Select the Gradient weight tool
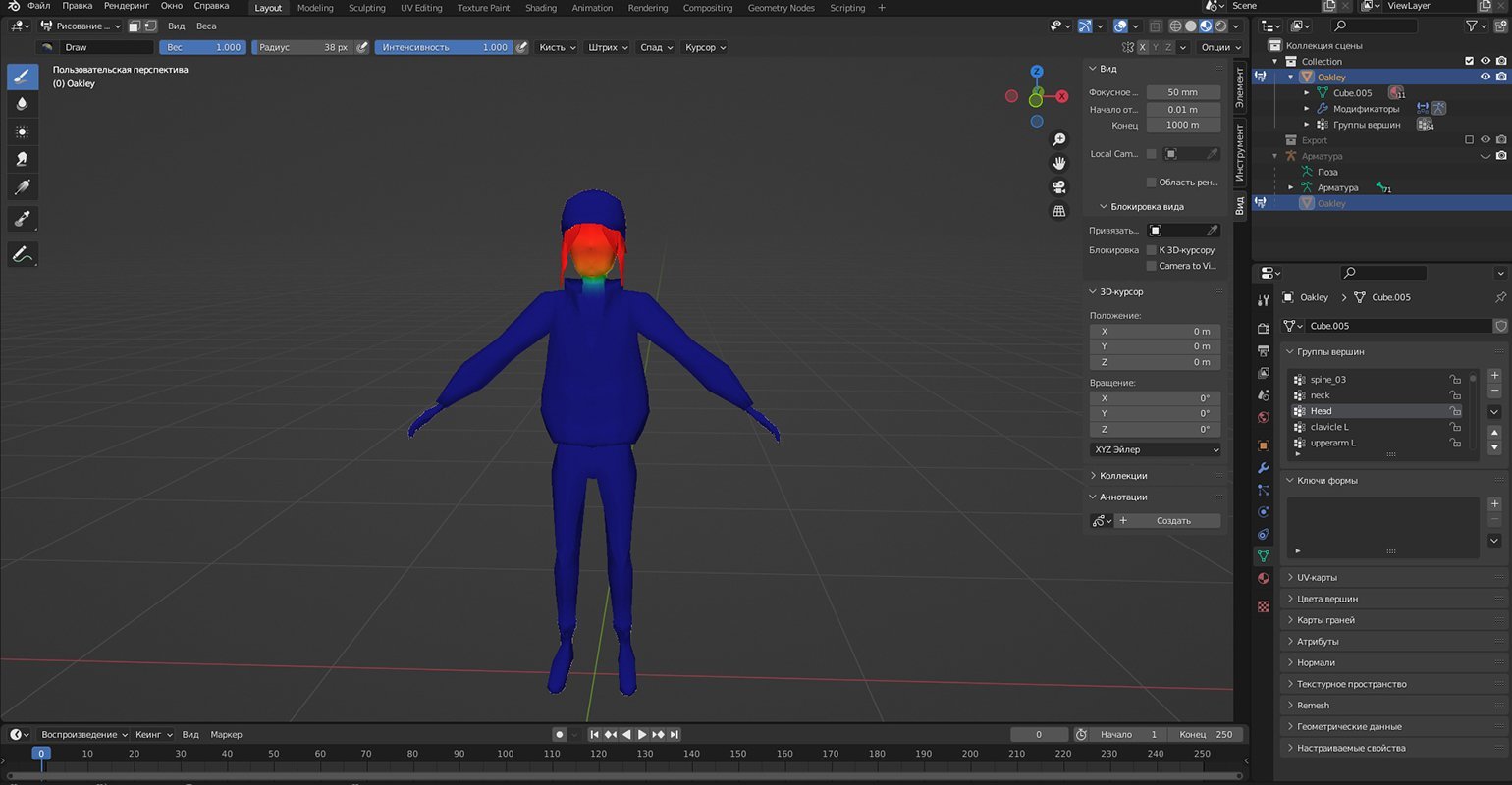 pos(23,186)
